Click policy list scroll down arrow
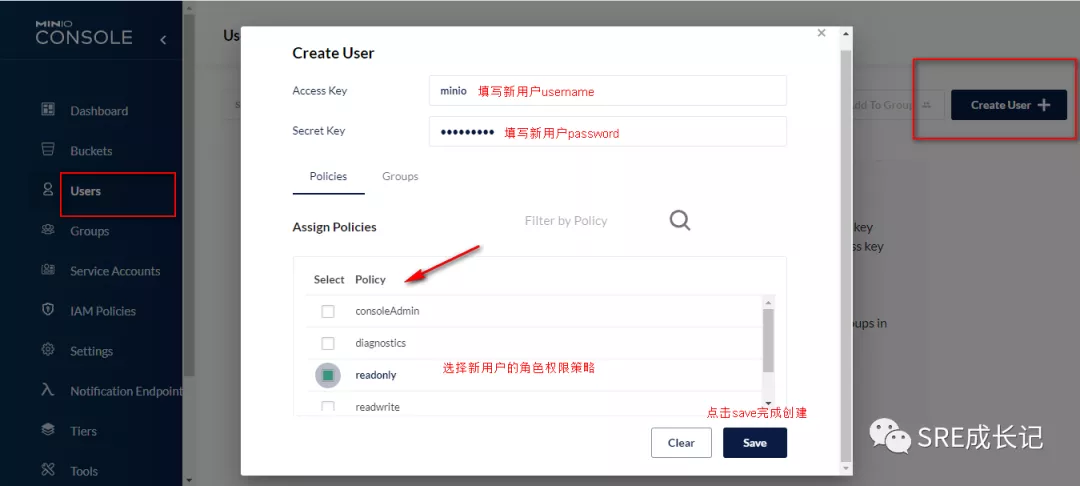Viewport: 1080px width, 486px height. click(768, 404)
